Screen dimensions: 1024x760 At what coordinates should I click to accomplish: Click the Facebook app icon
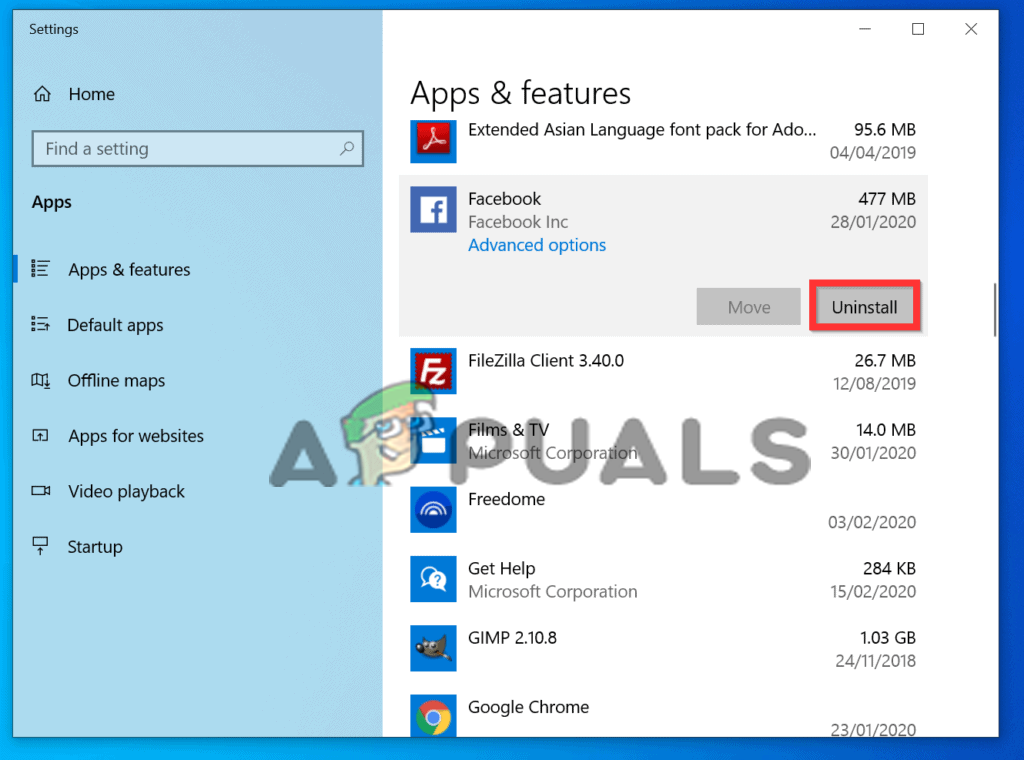433,210
